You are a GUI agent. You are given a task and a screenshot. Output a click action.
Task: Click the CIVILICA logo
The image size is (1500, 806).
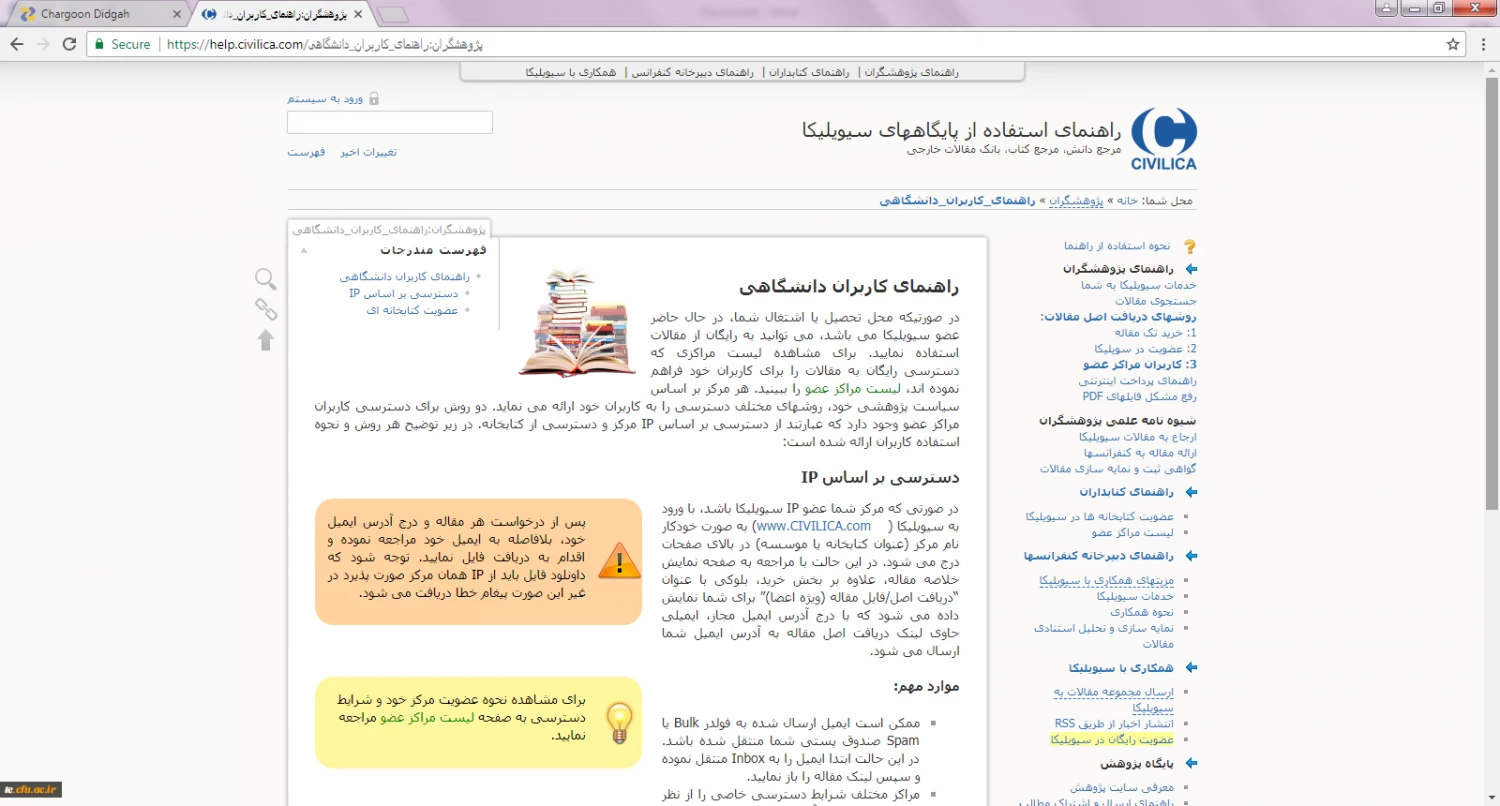(1163, 138)
